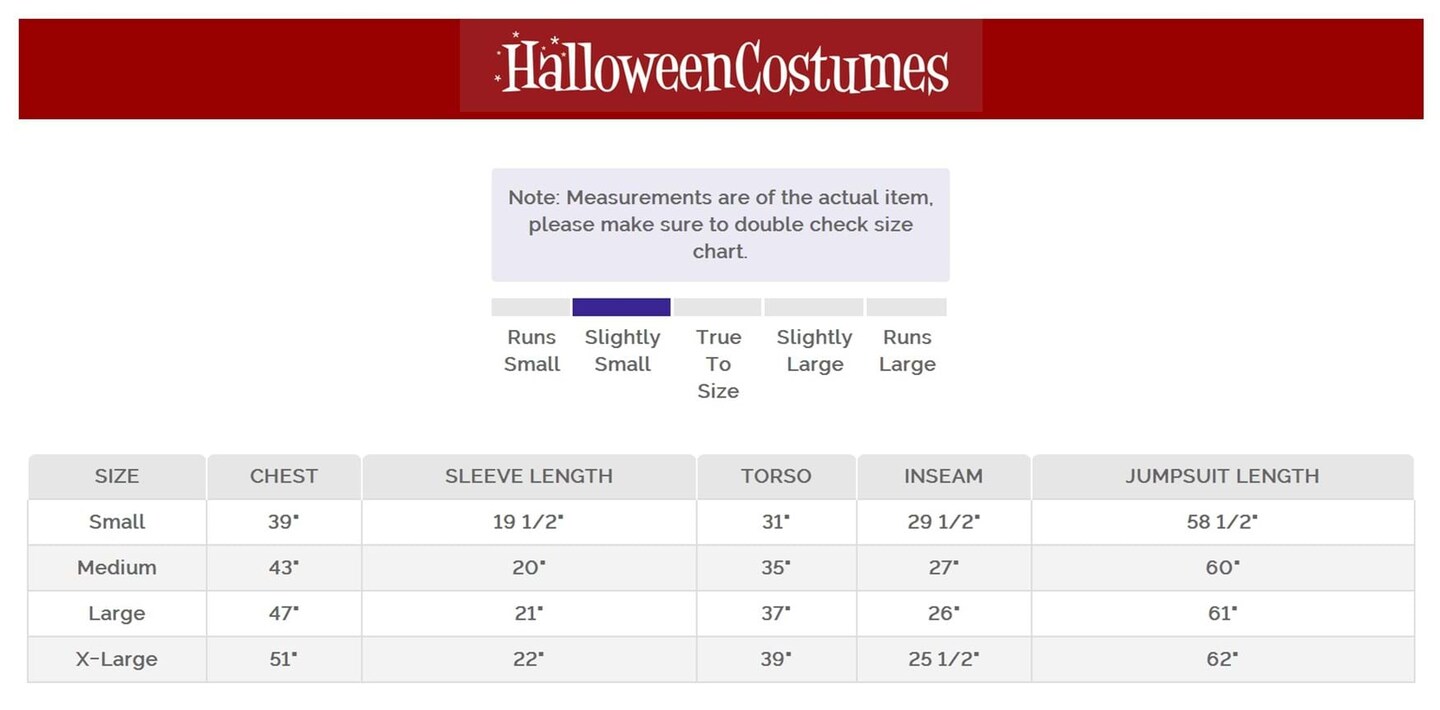Click the Small chest value 39"

[283, 522]
